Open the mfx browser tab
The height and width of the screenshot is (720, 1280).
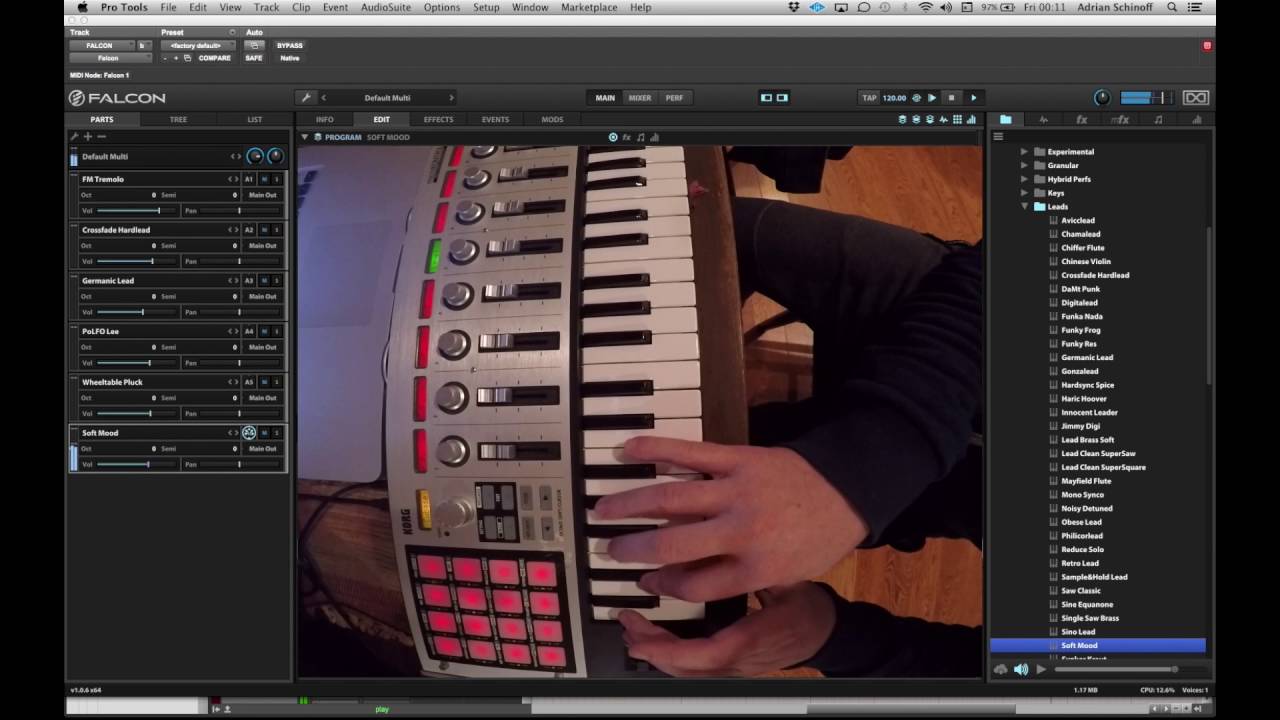1120,119
